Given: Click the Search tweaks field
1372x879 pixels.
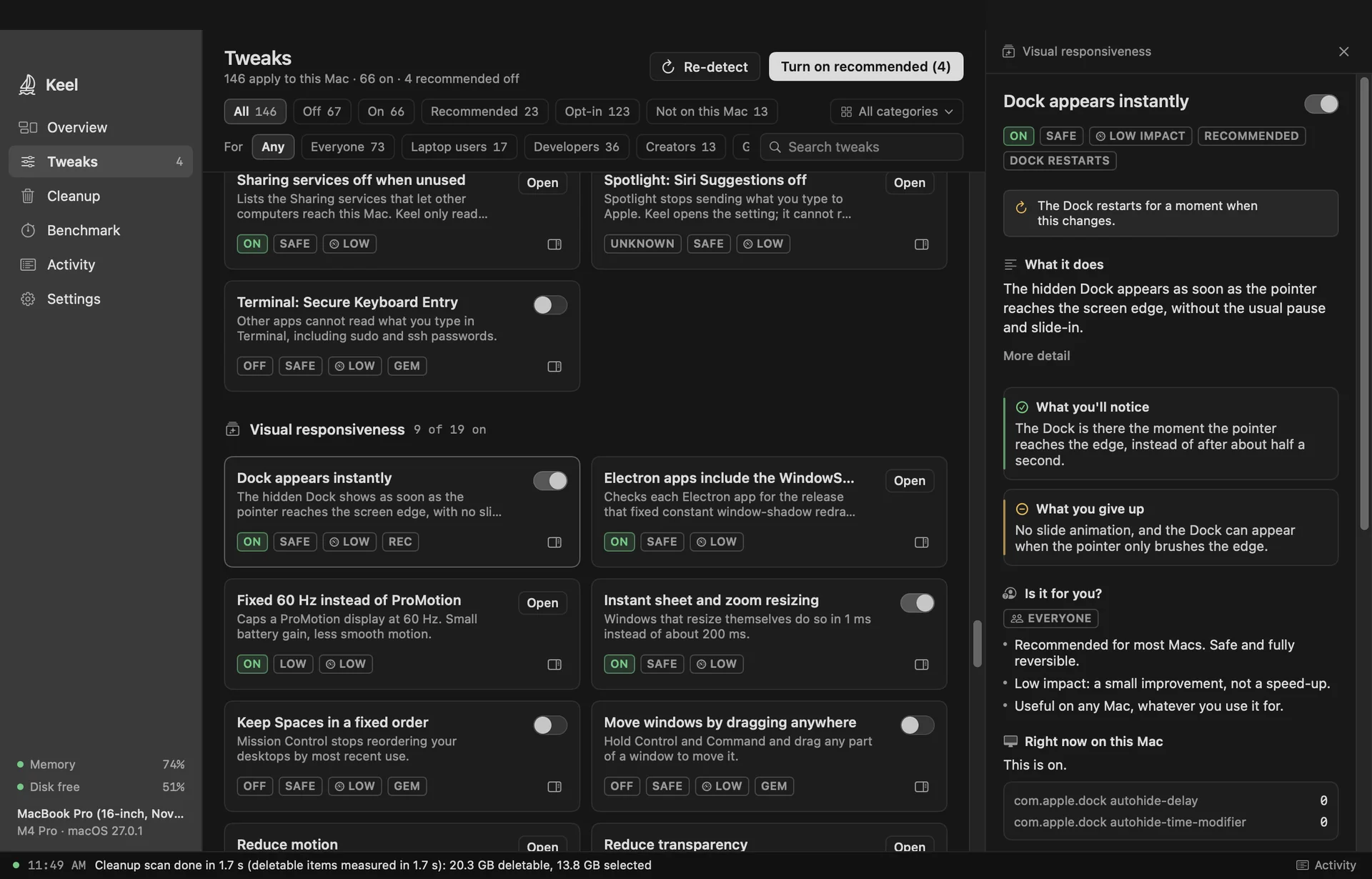Looking at the screenshot, I should (862, 146).
